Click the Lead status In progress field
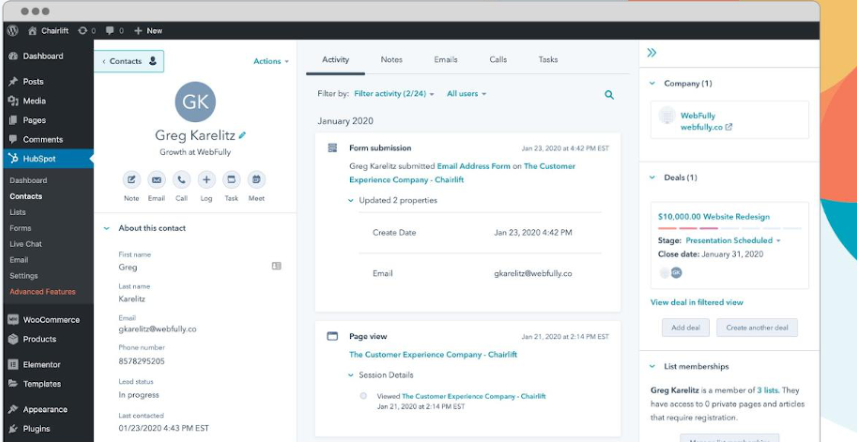This screenshot has width=857, height=446. [x=139, y=395]
